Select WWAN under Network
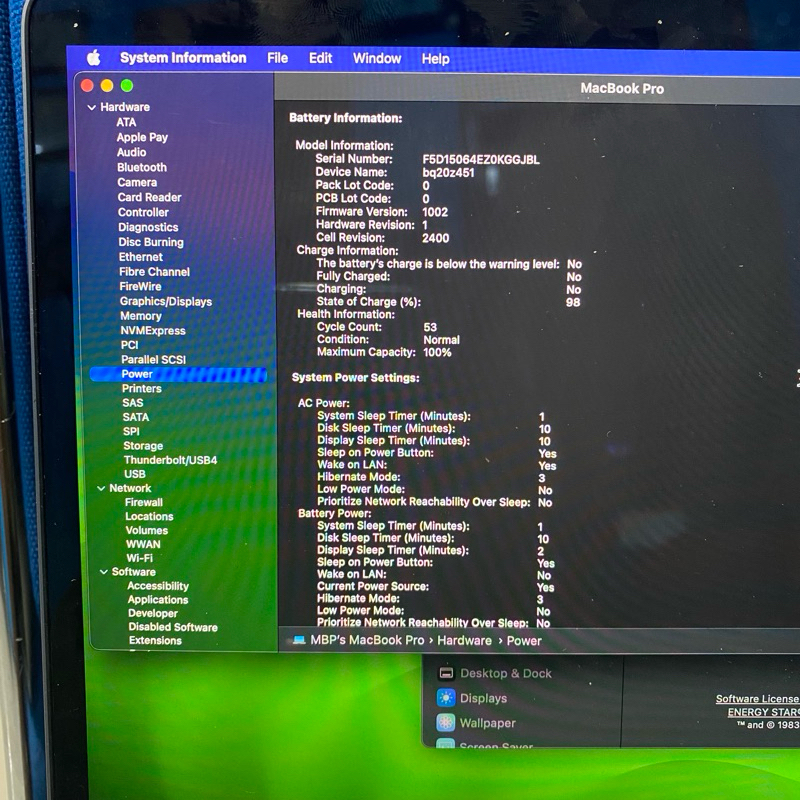Viewport: 800px width, 800px height. (143, 544)
